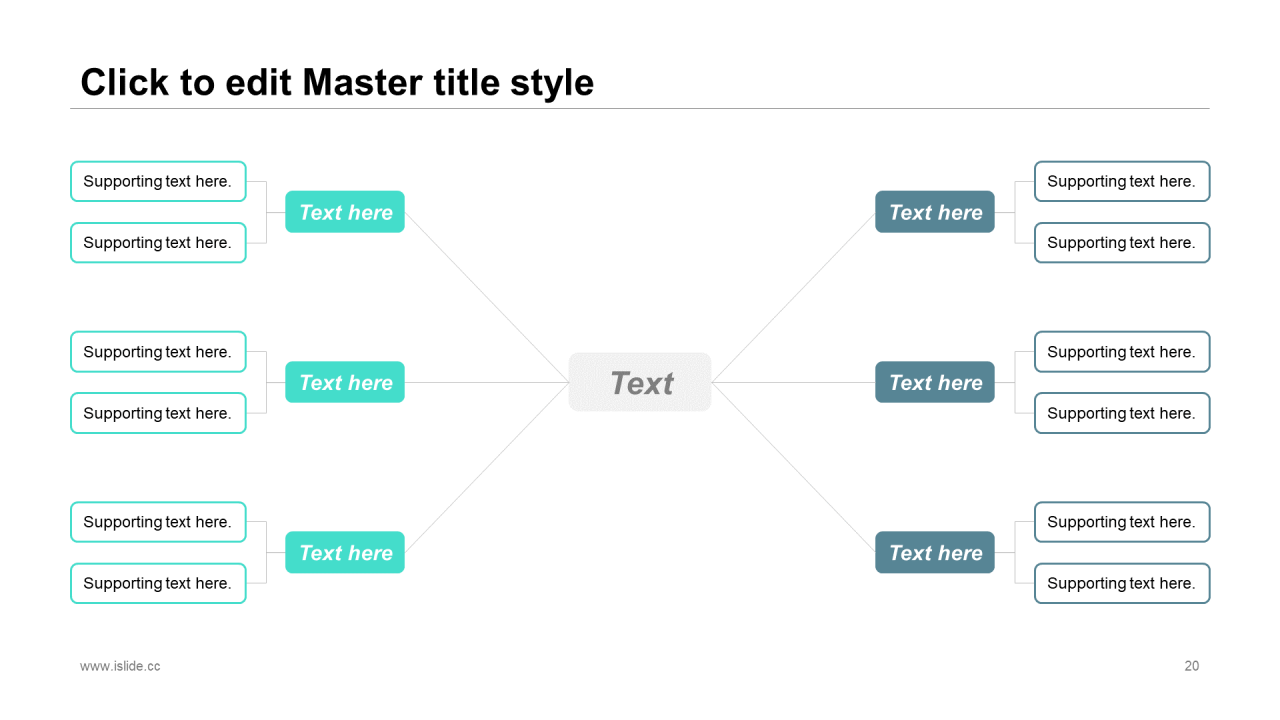Select the middle slate-blue Text here box

click(x=935, y=382)
